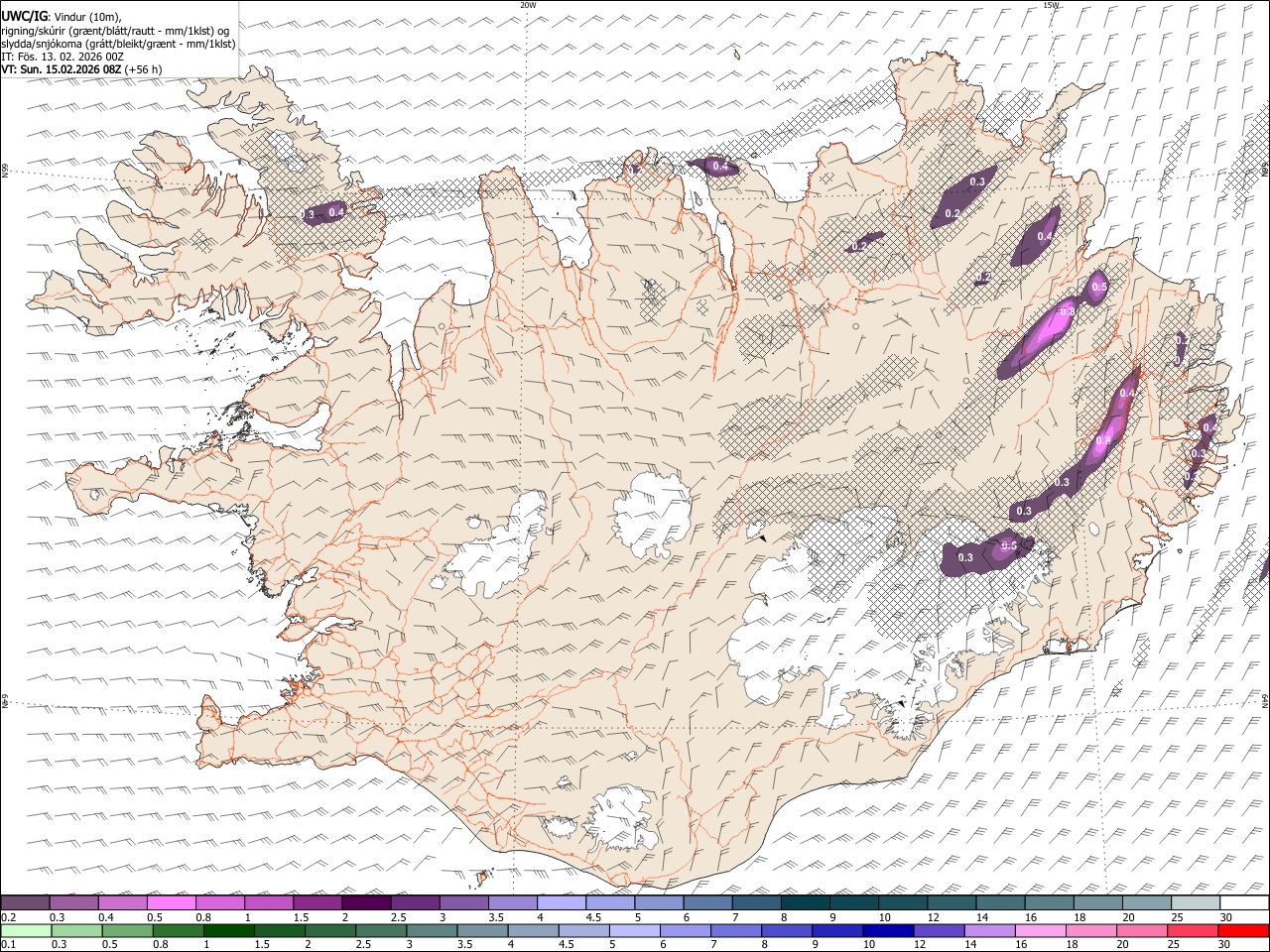Image resolution: width=1270 pixels, height=952 pixels.
Task: Click the 'Vindur (10m),' parameter text
Action: click(x=87, y=17)
